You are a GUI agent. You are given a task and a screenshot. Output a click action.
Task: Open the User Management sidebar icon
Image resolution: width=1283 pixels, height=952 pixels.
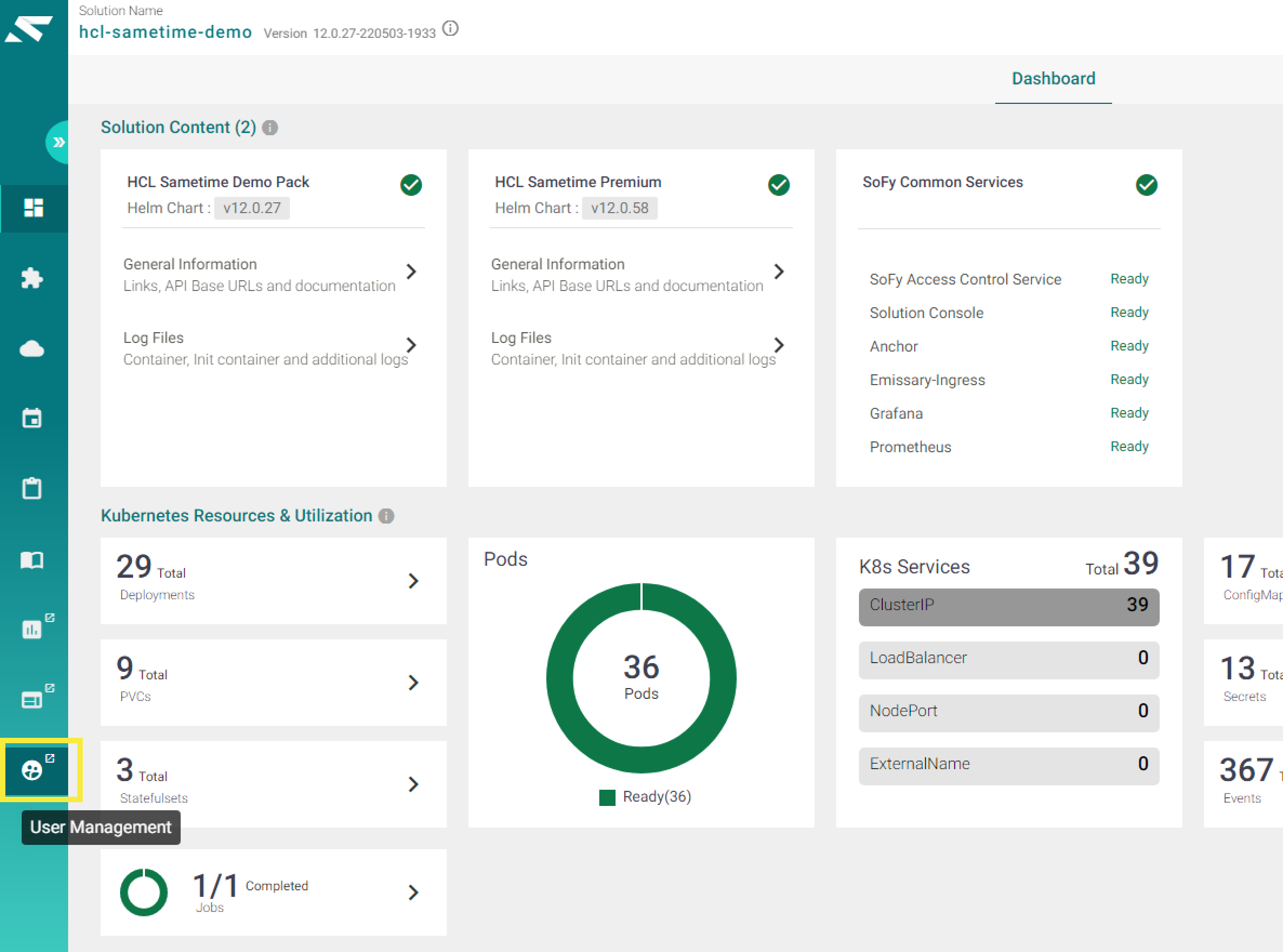[33, 769]
